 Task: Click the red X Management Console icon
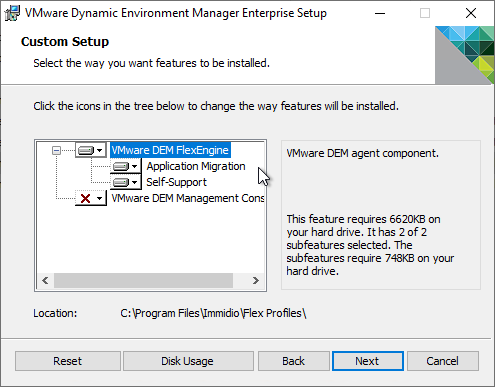point(86,198)
